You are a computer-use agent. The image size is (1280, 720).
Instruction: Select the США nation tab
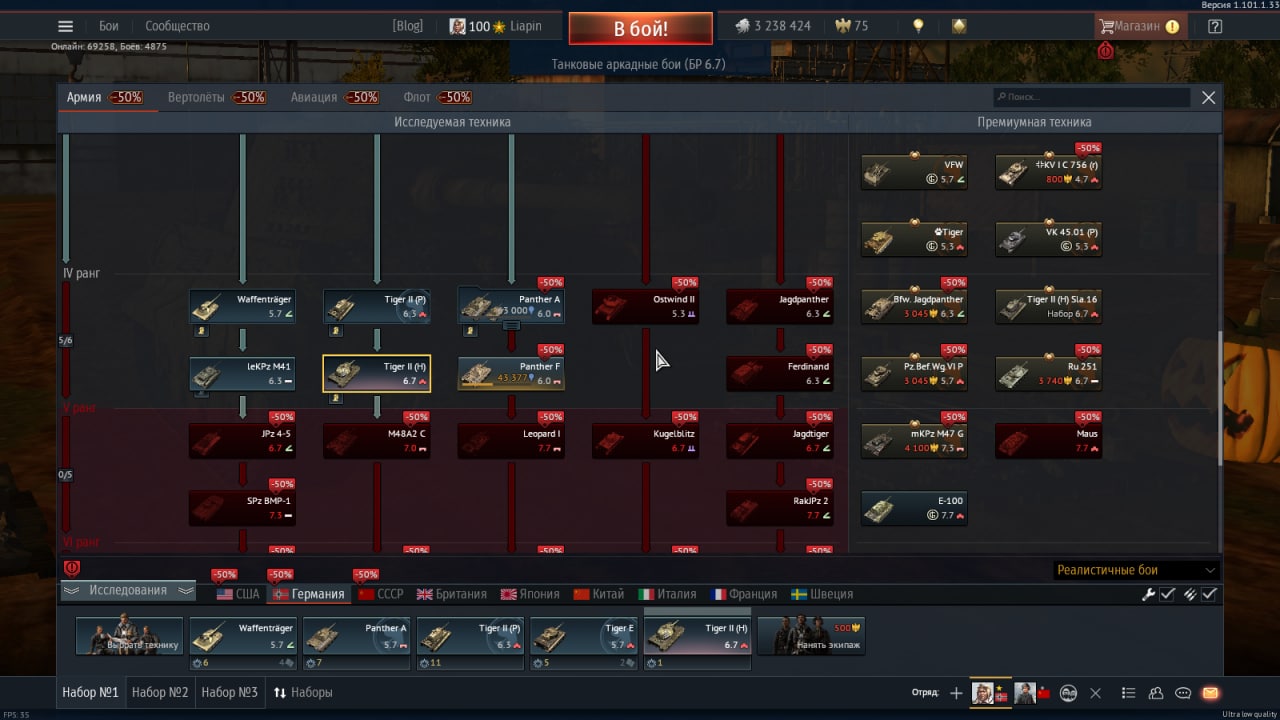coord(238,594)
